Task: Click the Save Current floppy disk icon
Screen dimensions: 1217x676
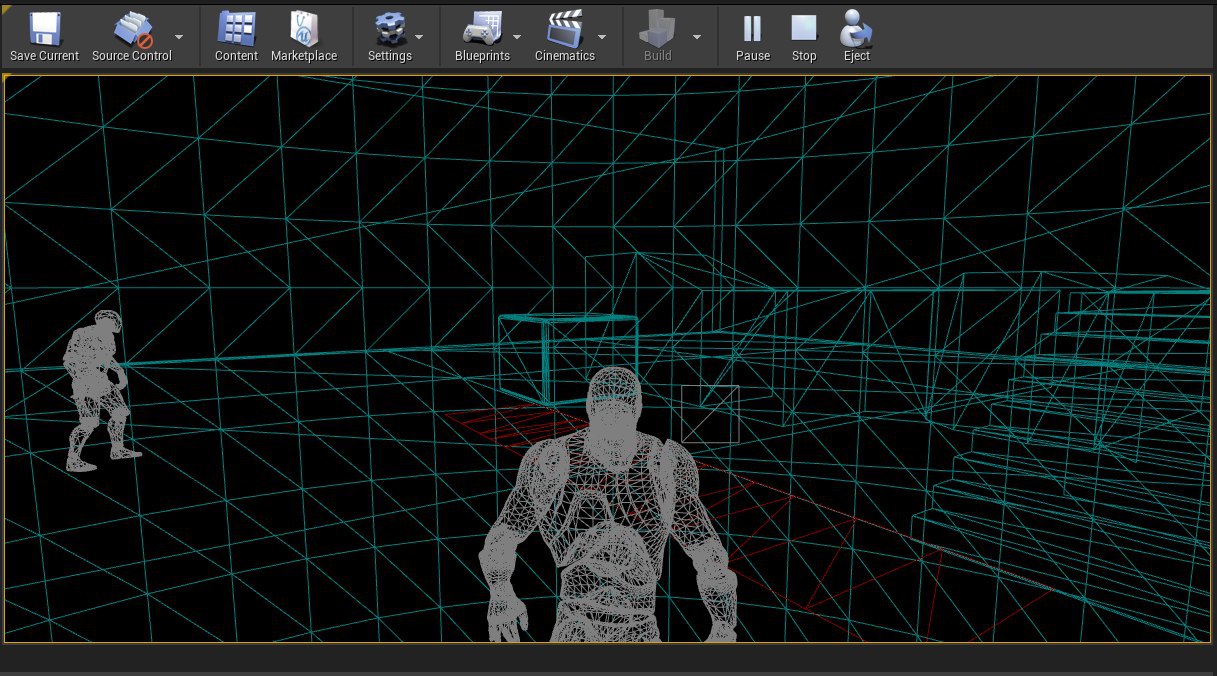Action: point(44,29)
